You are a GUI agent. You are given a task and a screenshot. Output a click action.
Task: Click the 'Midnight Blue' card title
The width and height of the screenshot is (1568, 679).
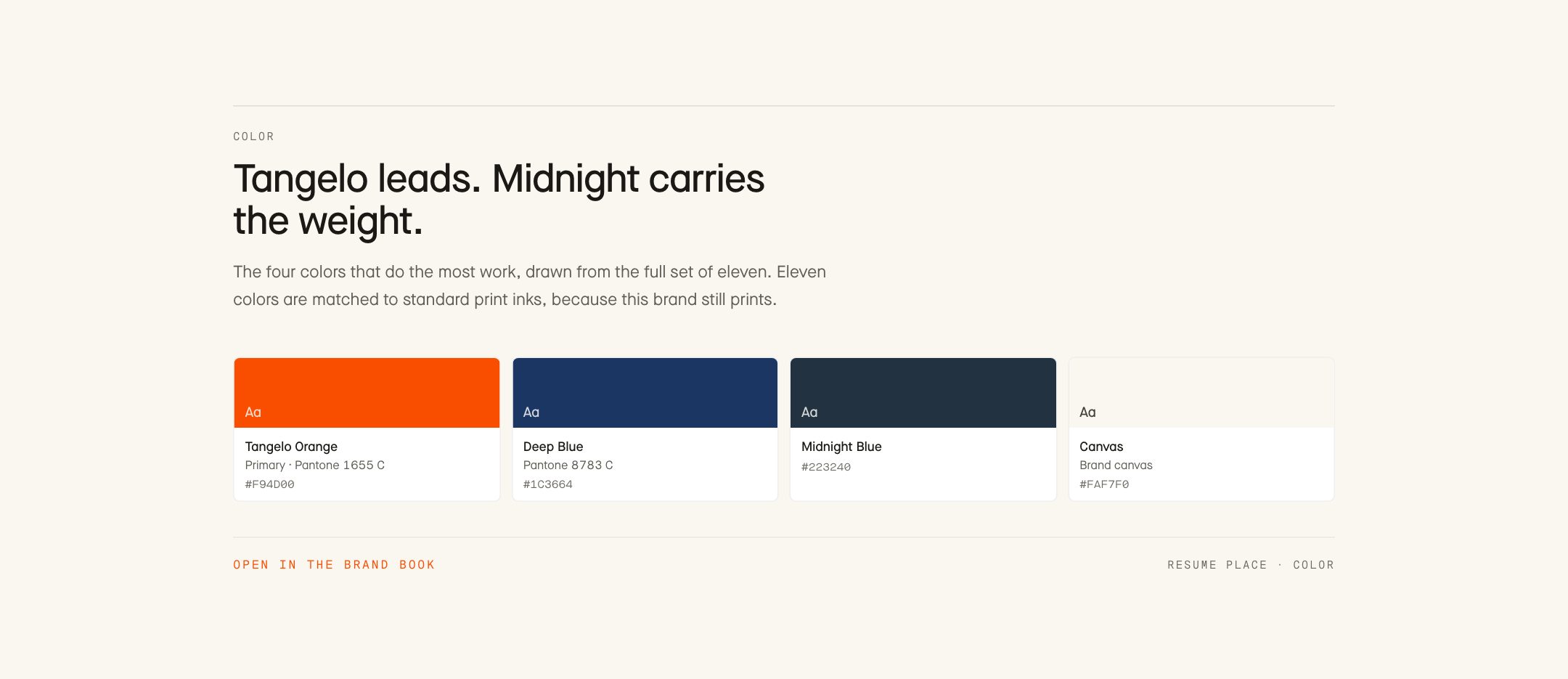click(841, 447)
